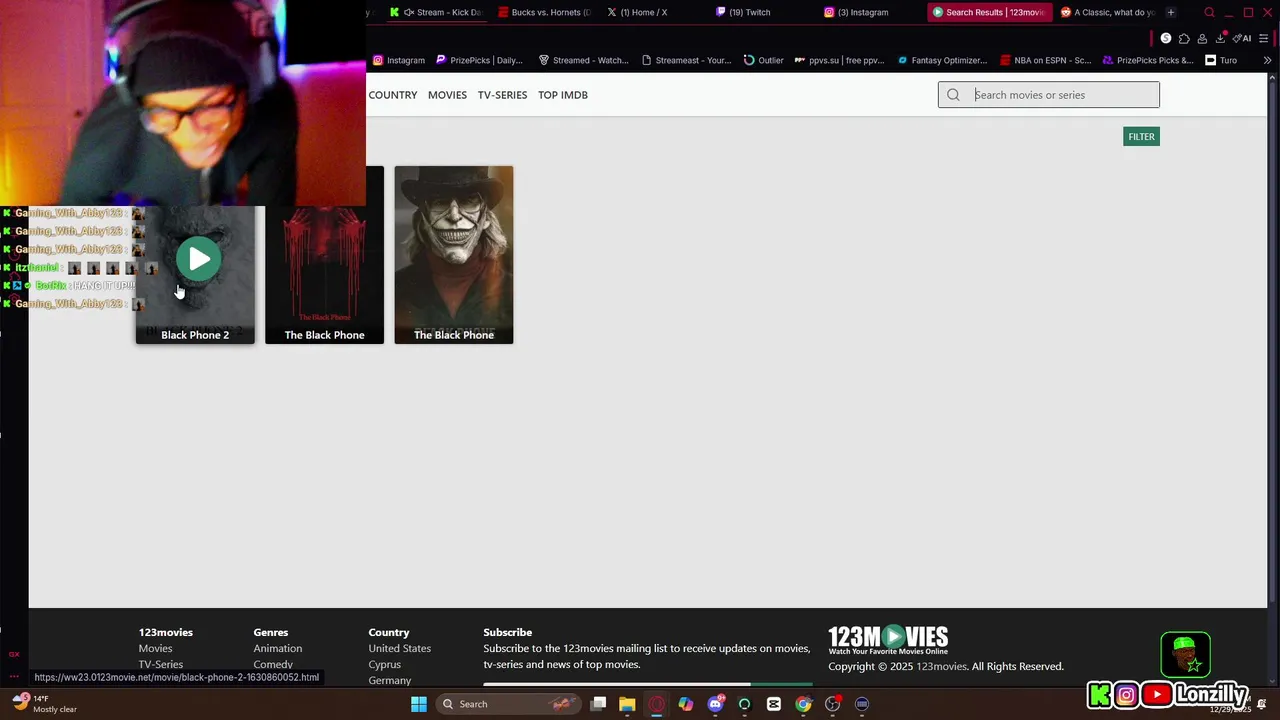Open the MOVIES menu item
The height and width of the screenshot is (720, 1280).
click(x=447, y=95)
